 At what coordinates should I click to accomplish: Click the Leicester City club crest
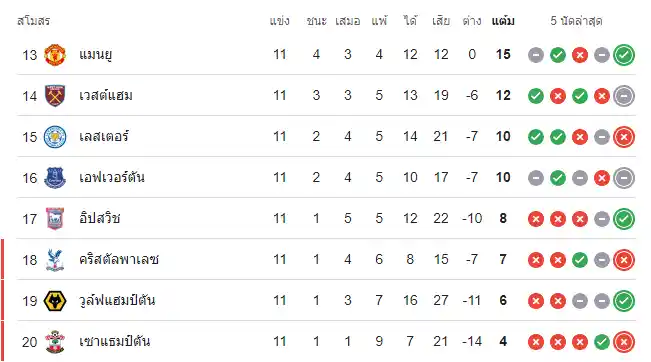click(55, 137)
